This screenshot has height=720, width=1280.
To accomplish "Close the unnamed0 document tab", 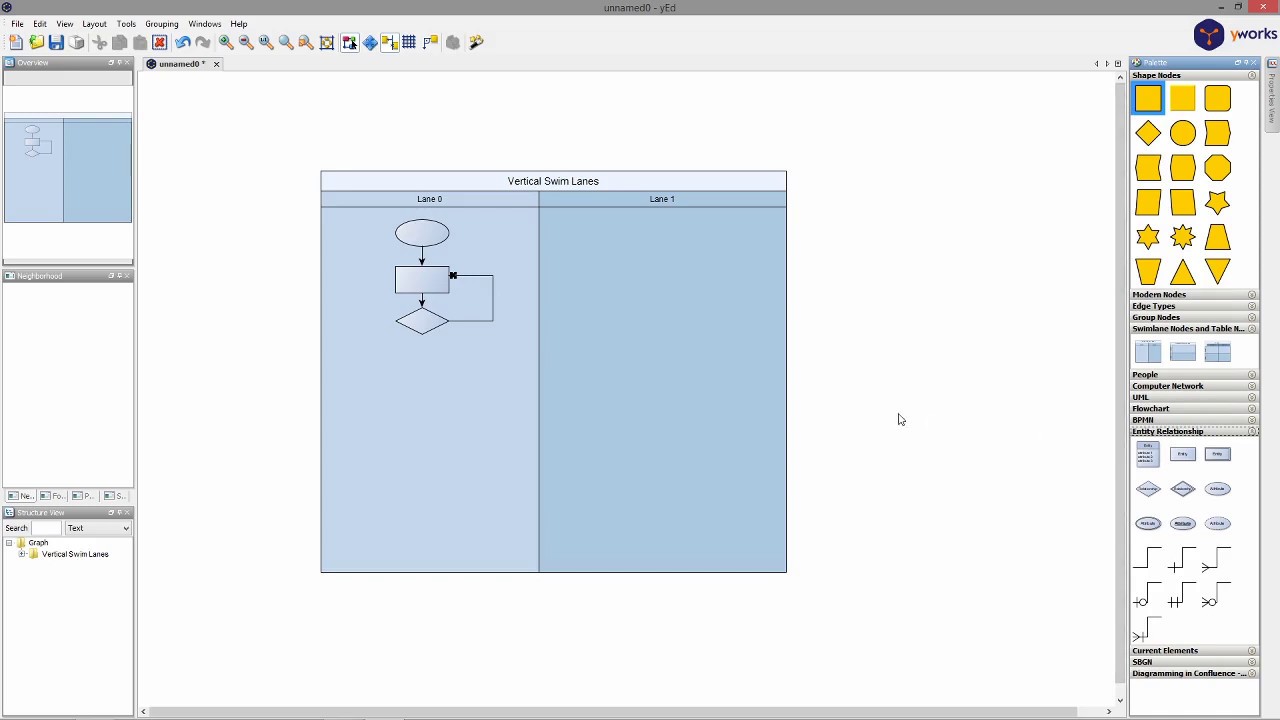I will (216, 64).
